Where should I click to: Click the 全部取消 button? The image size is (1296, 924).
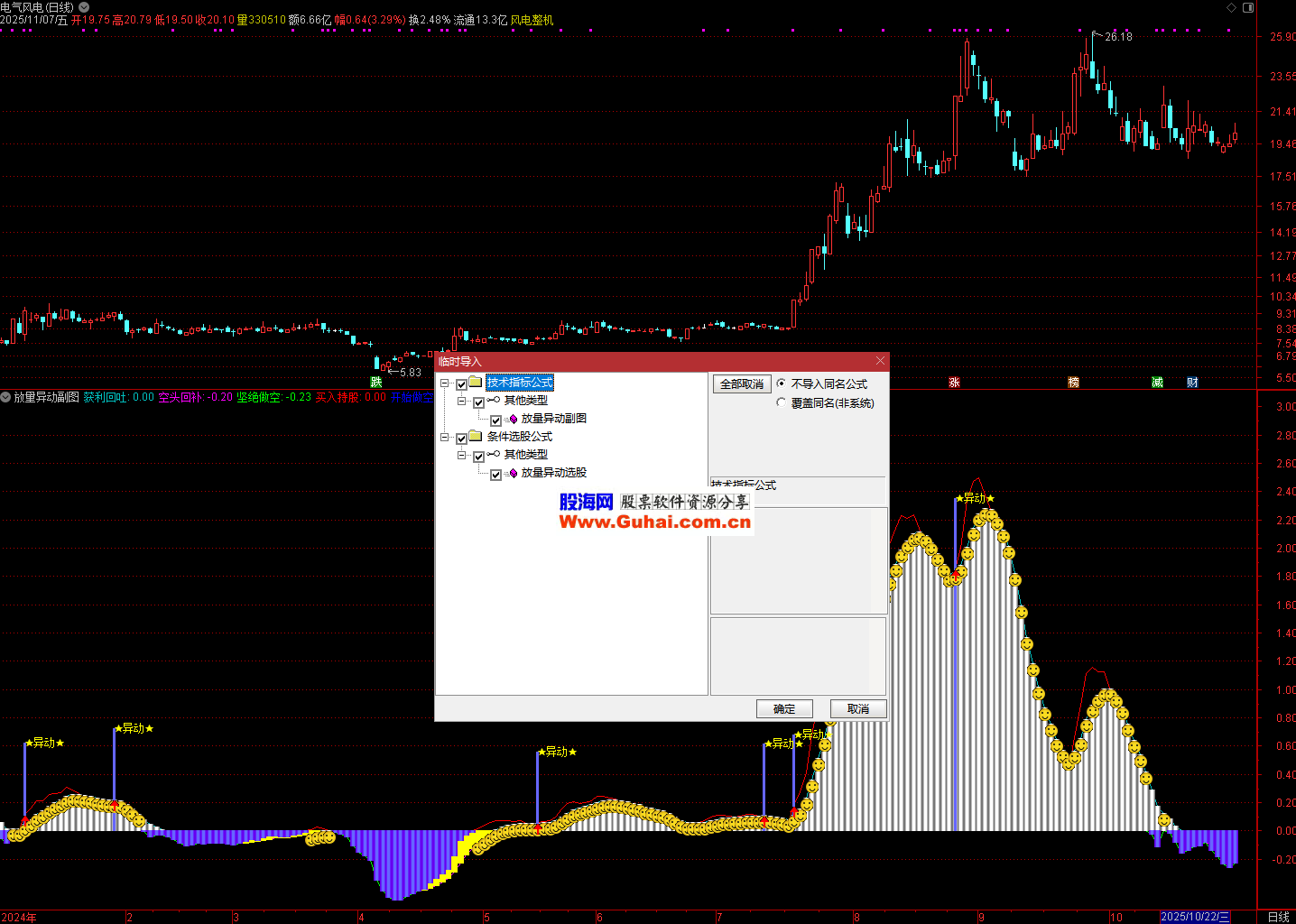[742, 384]
